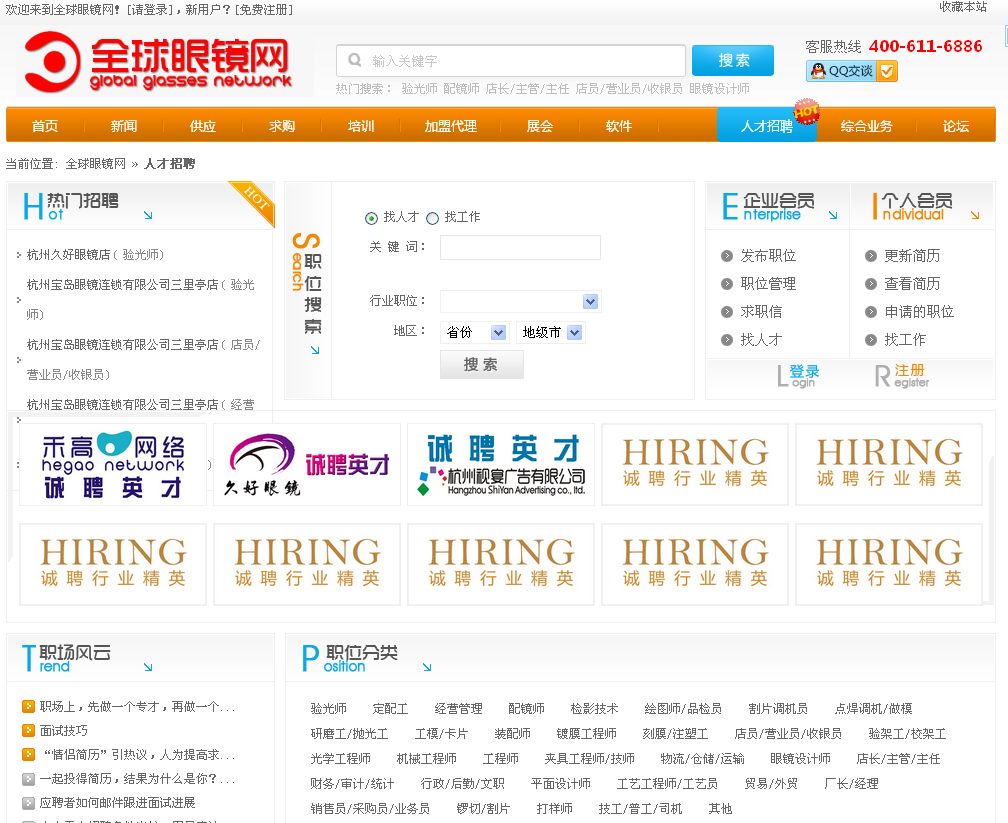Click arrow icon beside 职场风云 Trend heading

pyautogui.click(x=148, y=667)
